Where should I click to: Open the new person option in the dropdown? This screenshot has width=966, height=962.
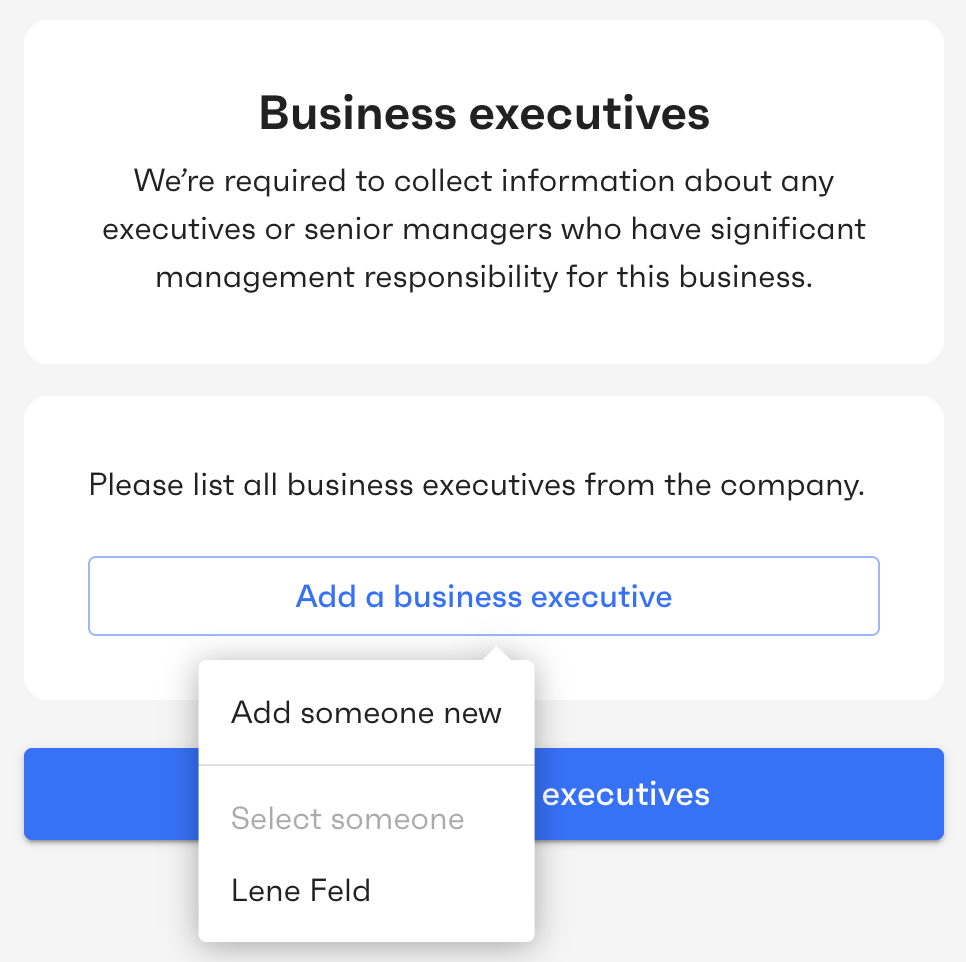pos(367,713)
